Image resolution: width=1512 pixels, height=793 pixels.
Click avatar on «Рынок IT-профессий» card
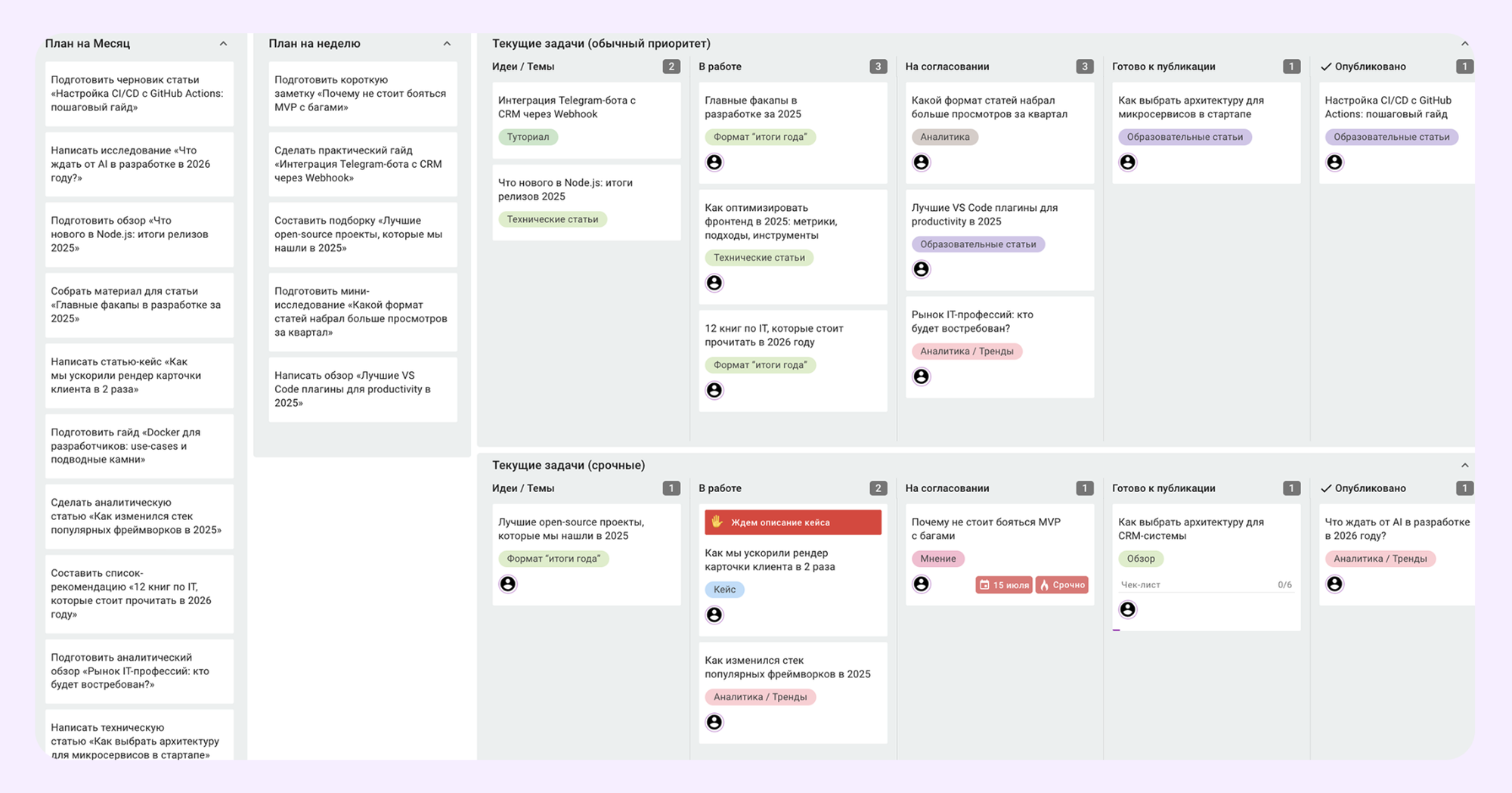pyautogui.click(x=921, y=376)
